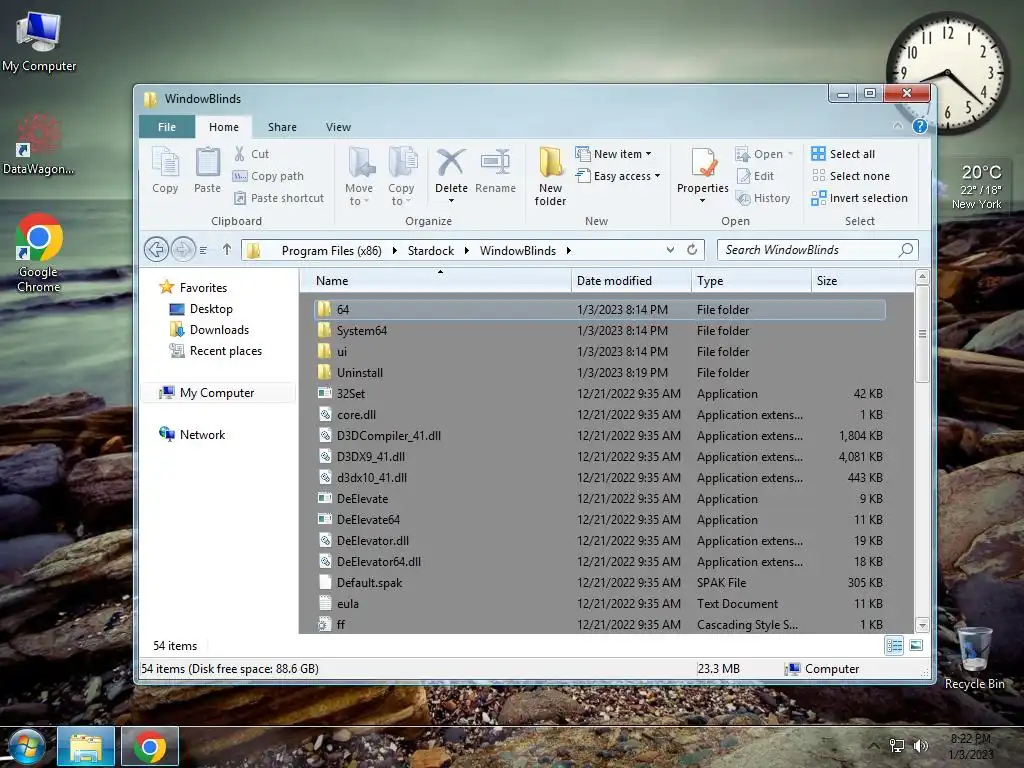Click the Copy icon in Clipboard group
Screen dimensions: 1024x768
(165, 163)
